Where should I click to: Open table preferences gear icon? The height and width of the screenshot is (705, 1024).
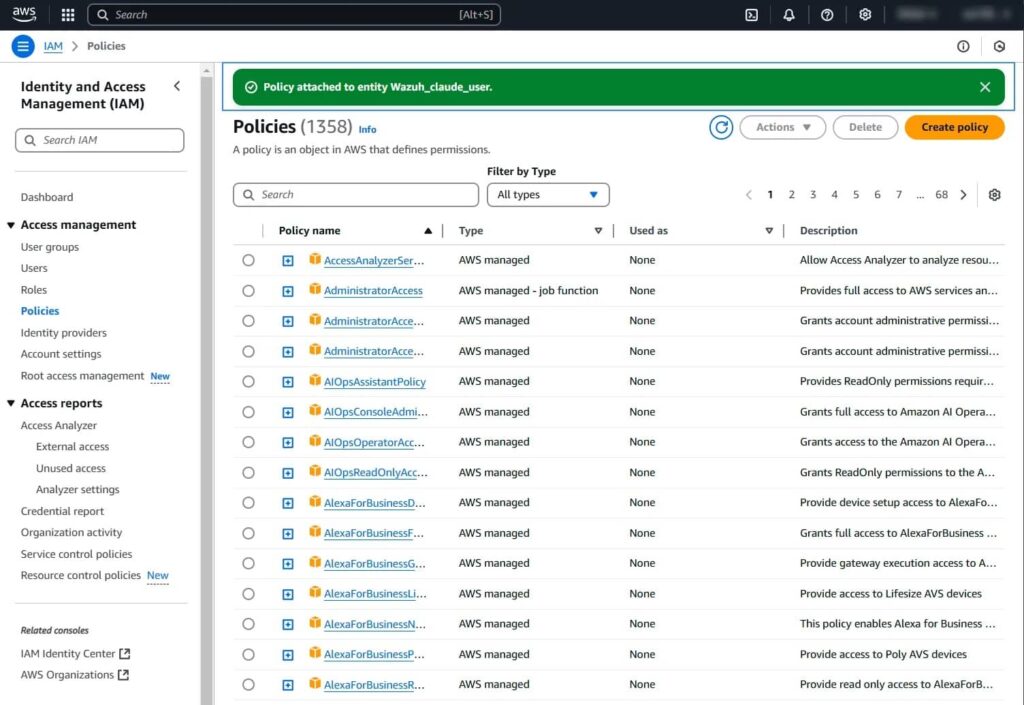tap(994, 195)
